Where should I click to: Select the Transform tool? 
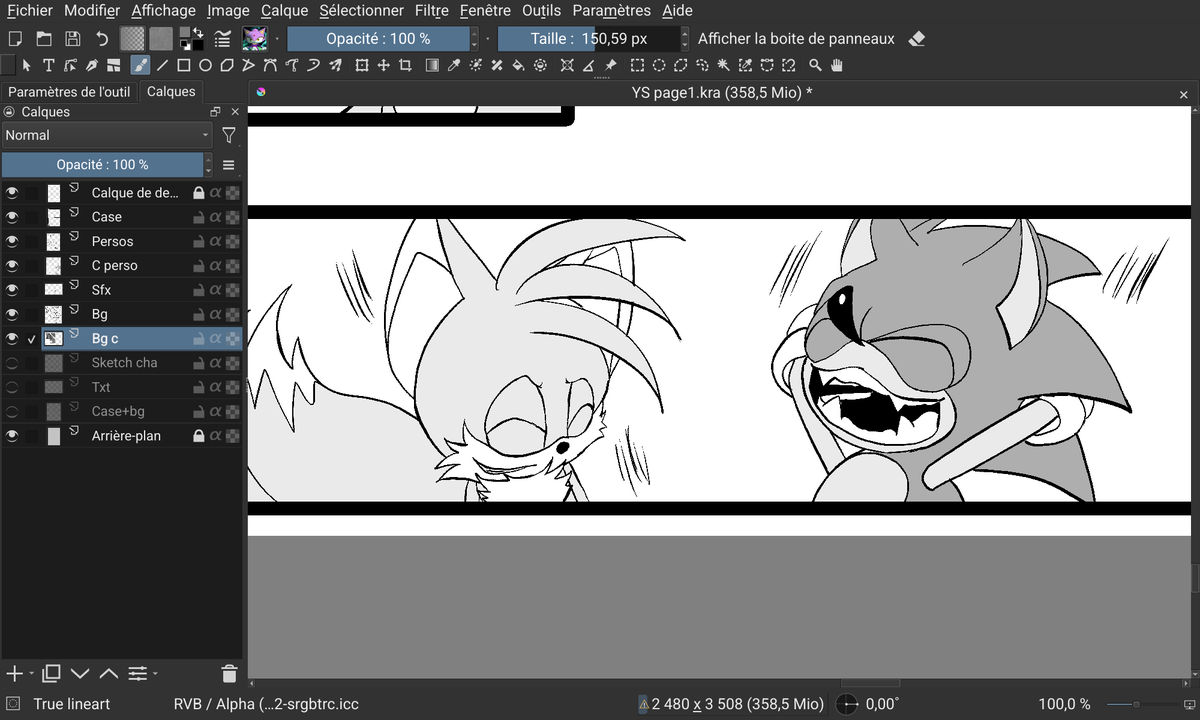pyautogui.click(x=362, y=66)
